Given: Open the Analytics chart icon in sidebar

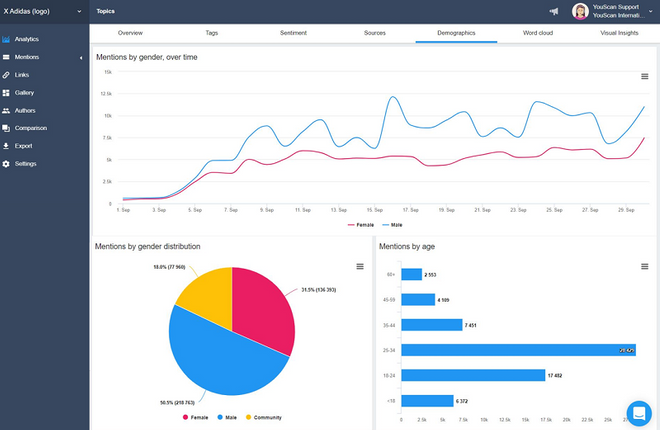Looking at the screenshot, I should 6,39.
